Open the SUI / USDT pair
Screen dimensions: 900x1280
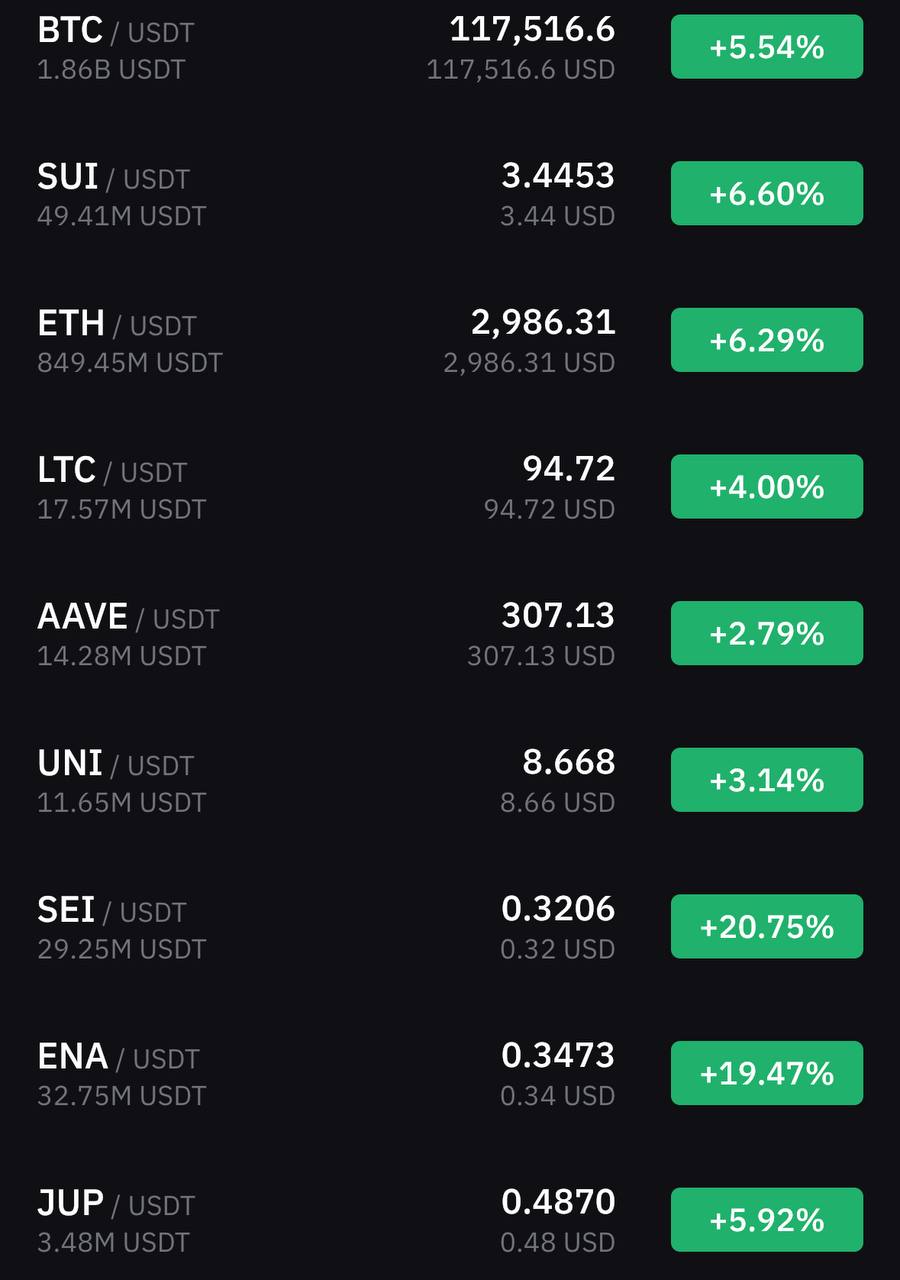450,193
